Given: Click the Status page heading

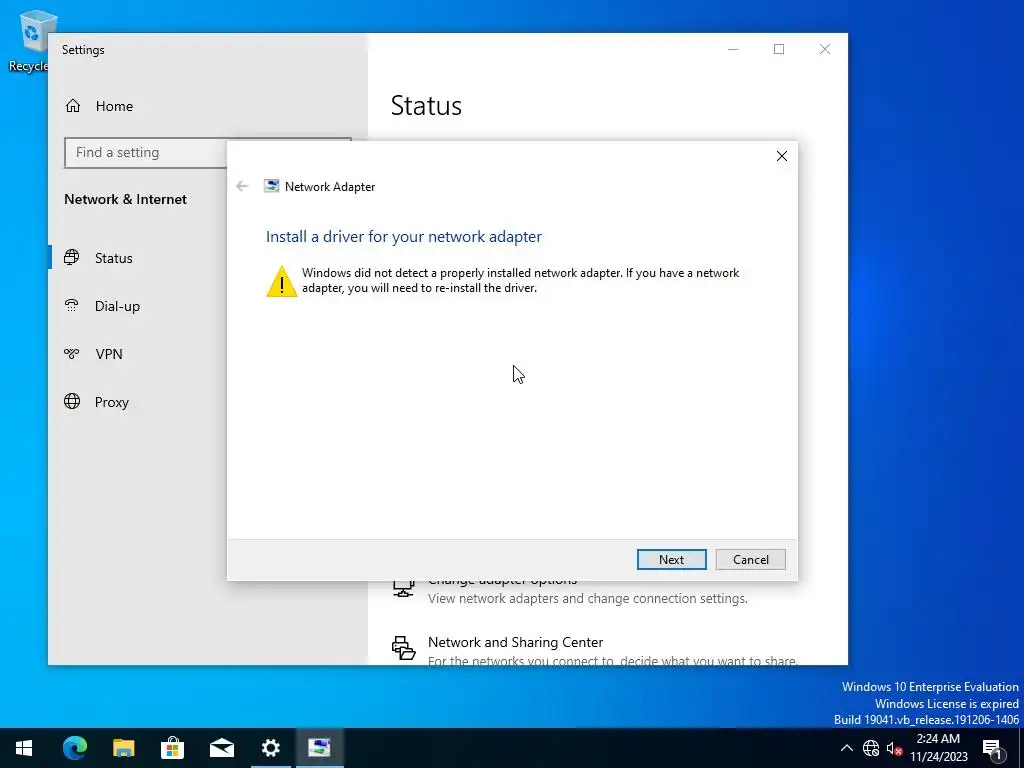Looking at the screenshot, I should 426,106.
